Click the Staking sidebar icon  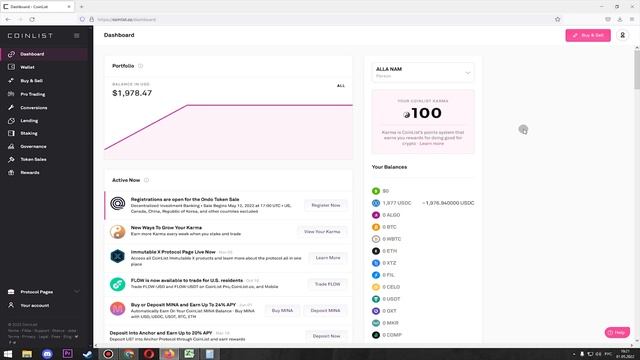pos(11,133)
